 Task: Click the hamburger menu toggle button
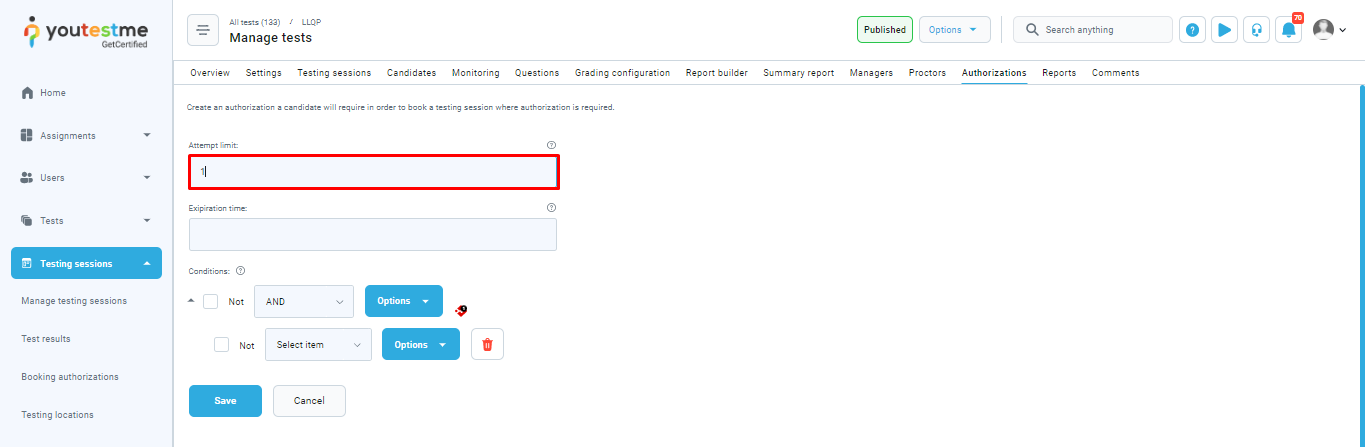click(203, 30)
